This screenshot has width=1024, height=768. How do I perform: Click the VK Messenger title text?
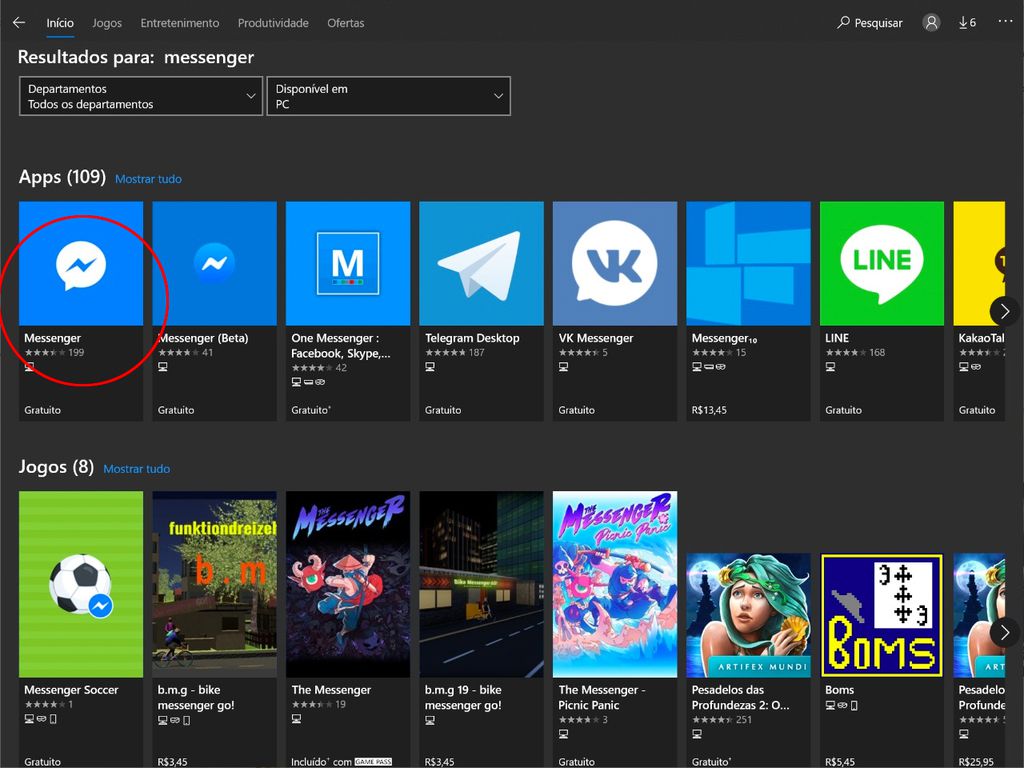(596, 338)
